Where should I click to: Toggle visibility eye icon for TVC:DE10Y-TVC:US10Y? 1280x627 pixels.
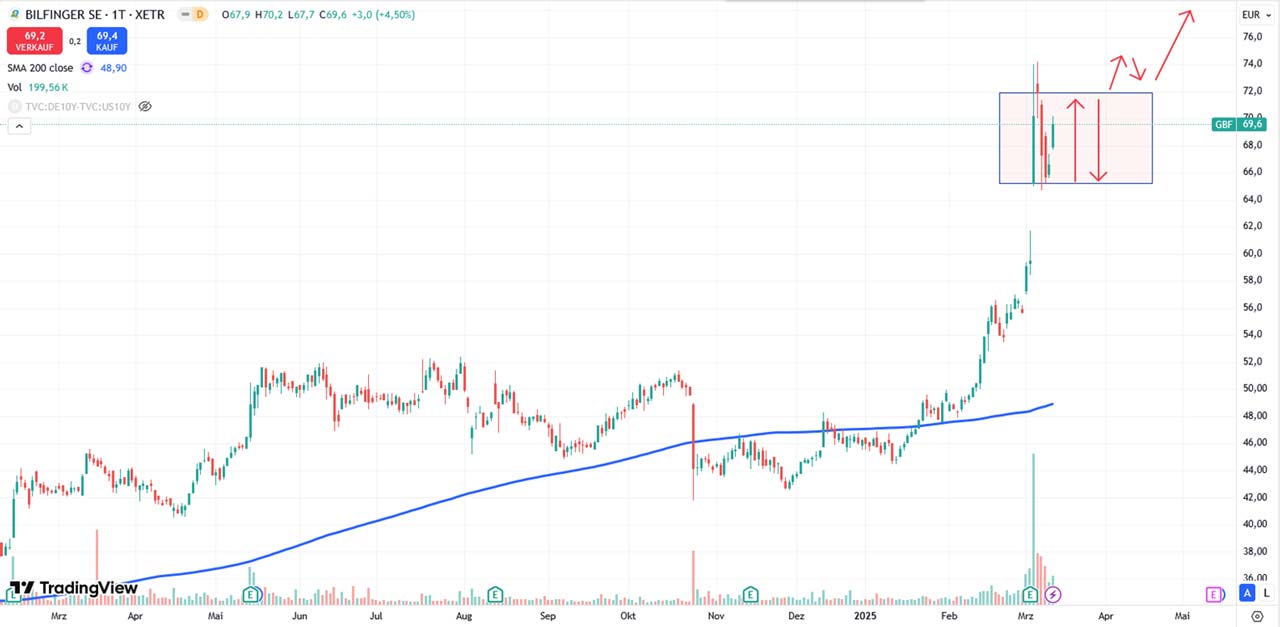[x=145, y=106]
